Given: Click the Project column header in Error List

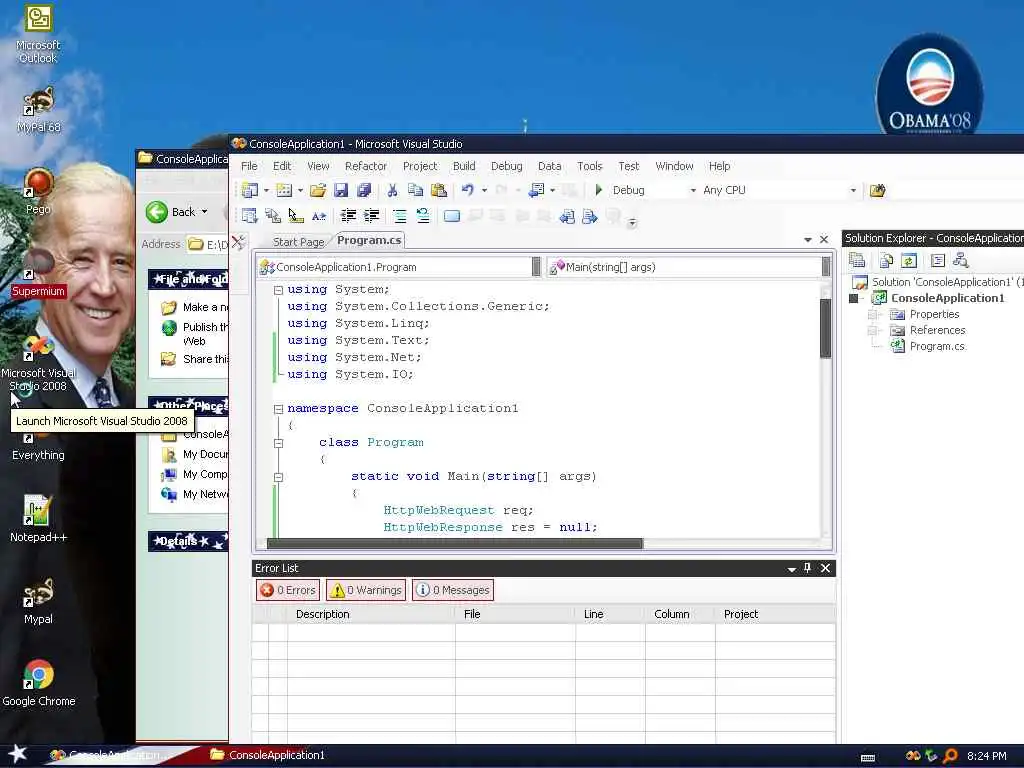Looking at the screenshot, I should click(x=775, y=614).
